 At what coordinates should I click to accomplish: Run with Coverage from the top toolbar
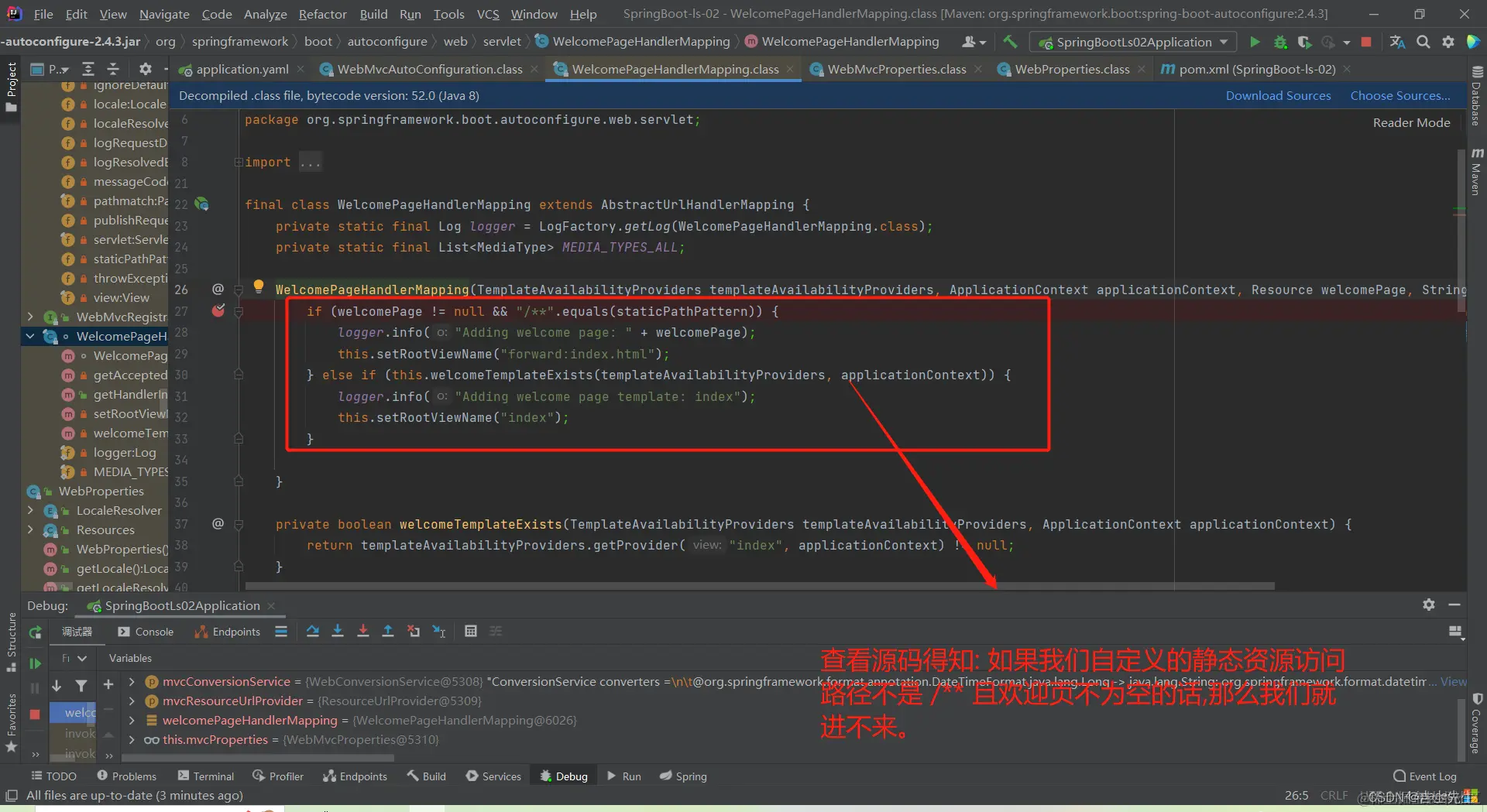pos(1304,42)
